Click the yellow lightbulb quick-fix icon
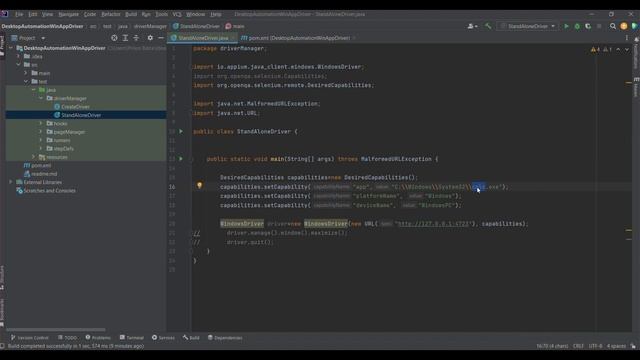 pos(199,186)
